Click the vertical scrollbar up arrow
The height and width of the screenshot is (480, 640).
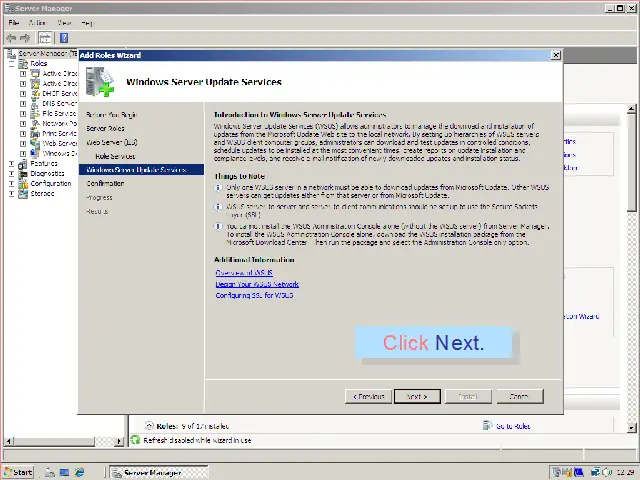tap(631, 109)
